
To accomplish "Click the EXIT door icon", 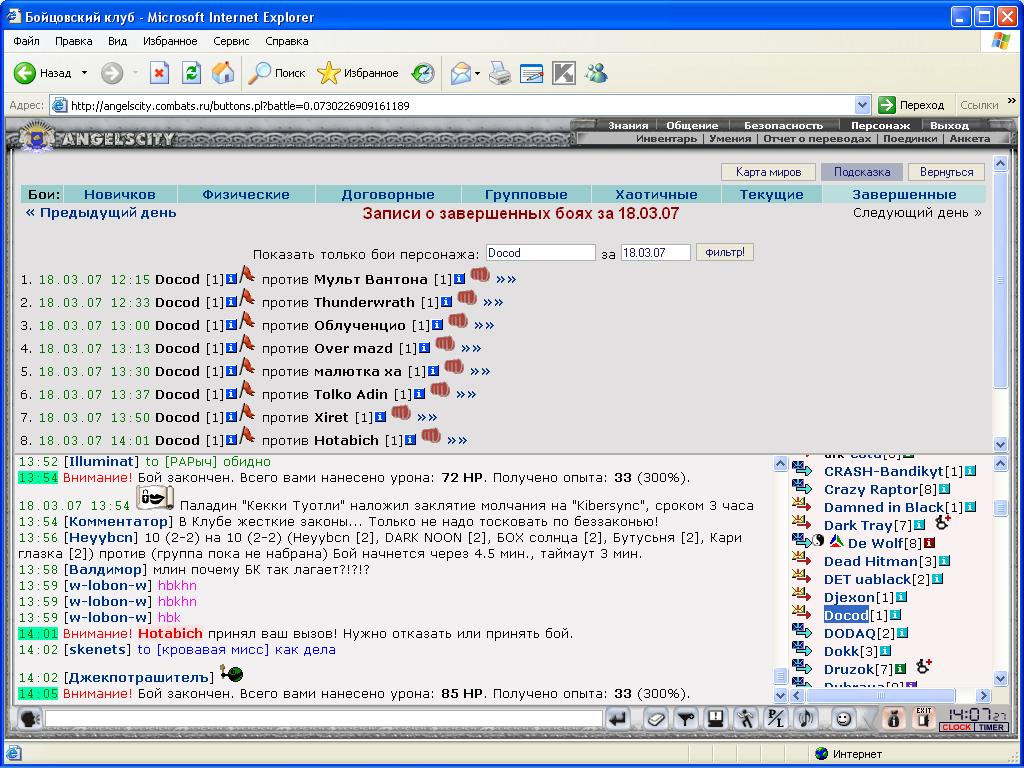I will 923,718.
